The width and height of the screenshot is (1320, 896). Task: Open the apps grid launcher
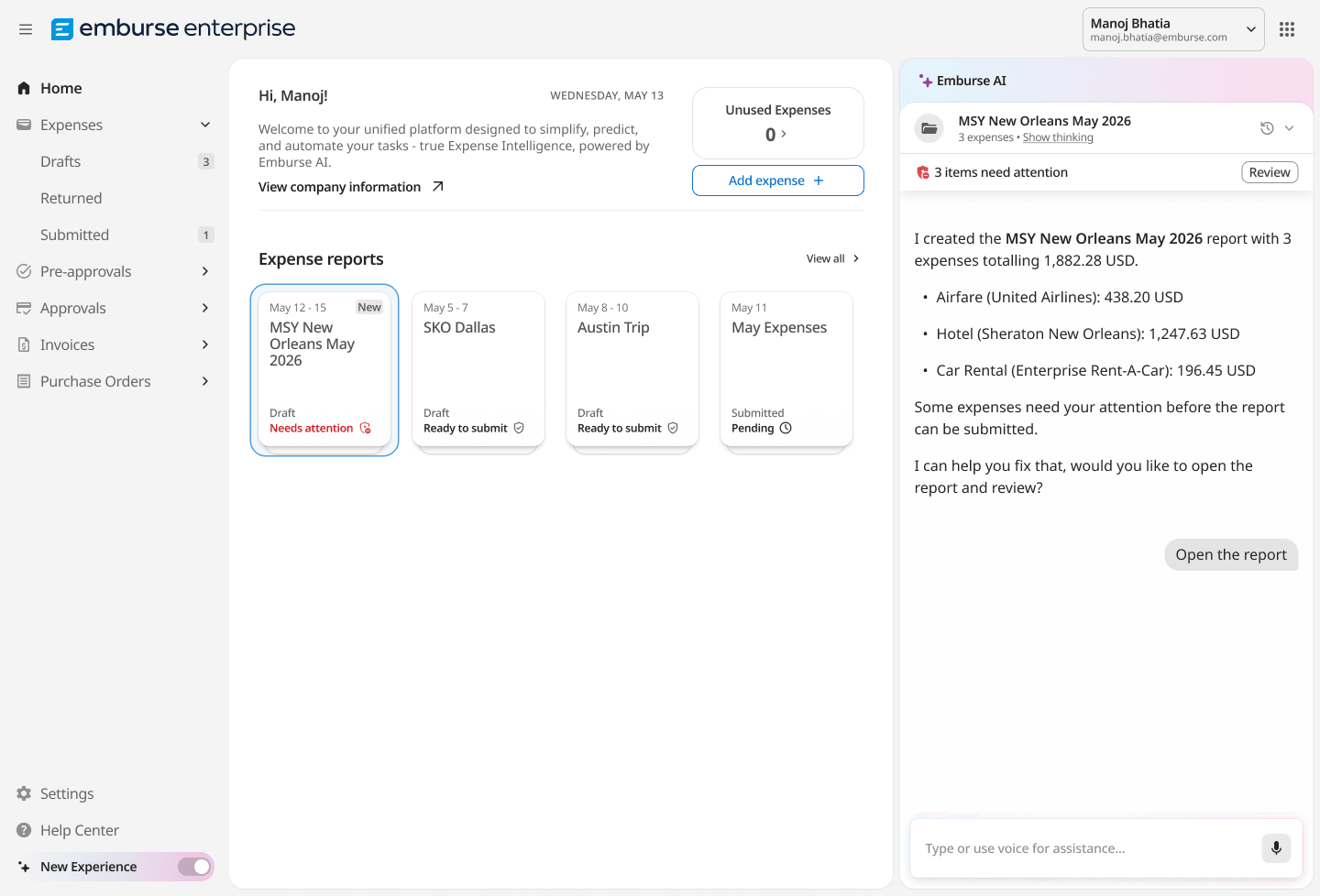pos(1287,29)
